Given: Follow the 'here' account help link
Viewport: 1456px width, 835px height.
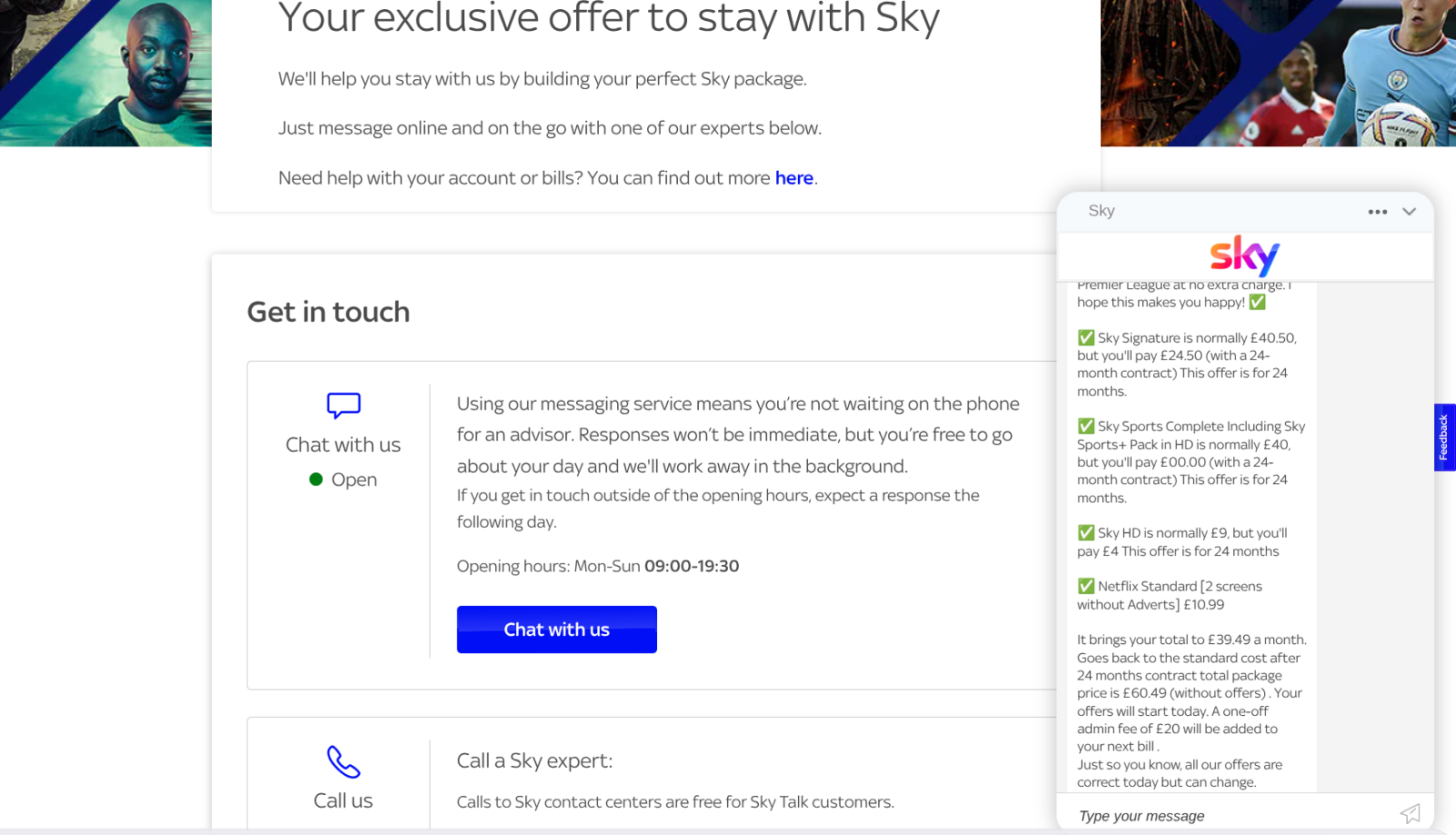Looking at the screenshot, I should (794, 178).
